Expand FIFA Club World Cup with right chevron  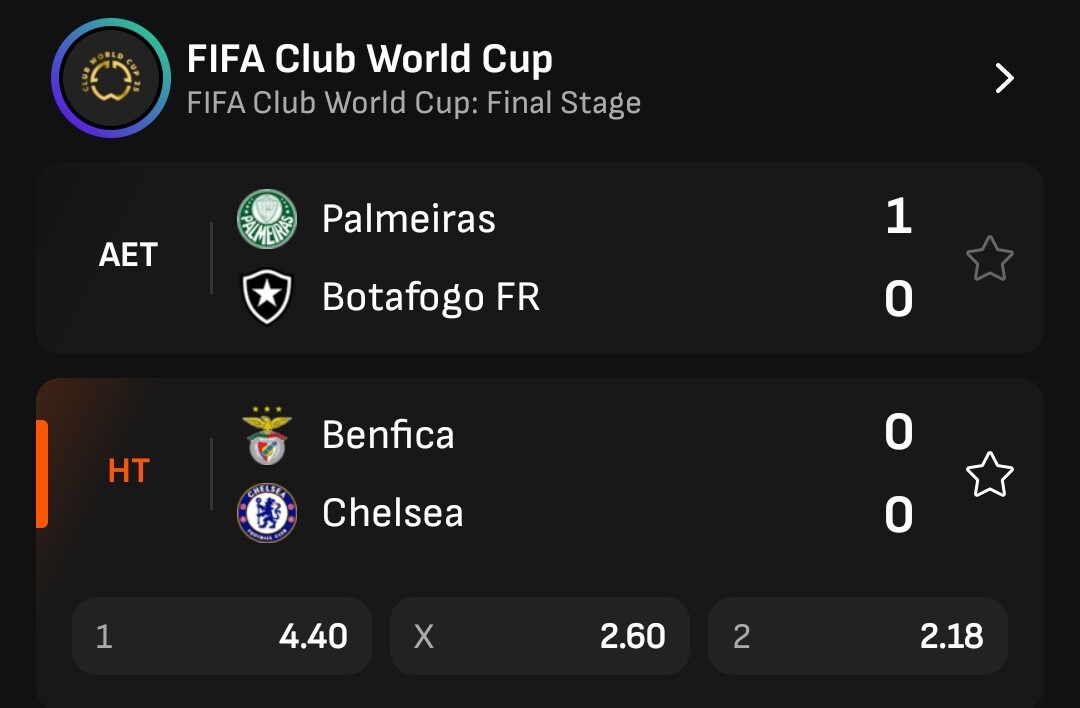point(1005,78)
